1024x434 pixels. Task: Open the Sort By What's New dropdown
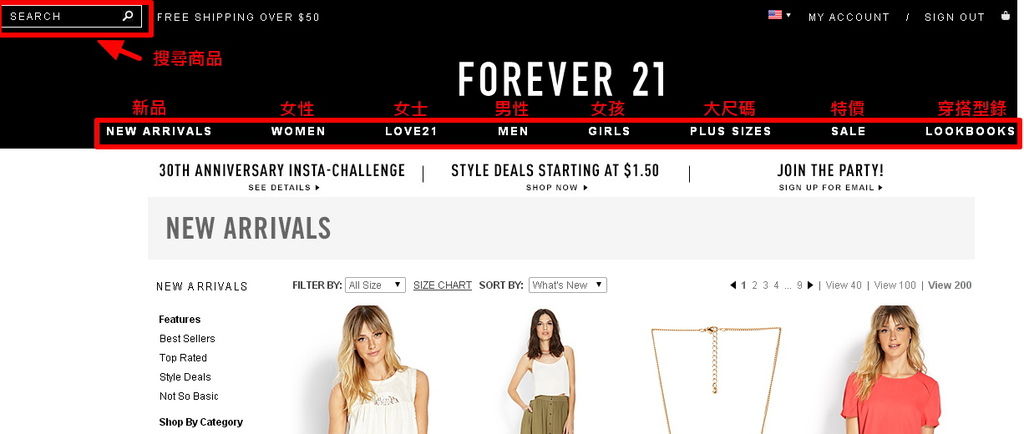(568, 285)
